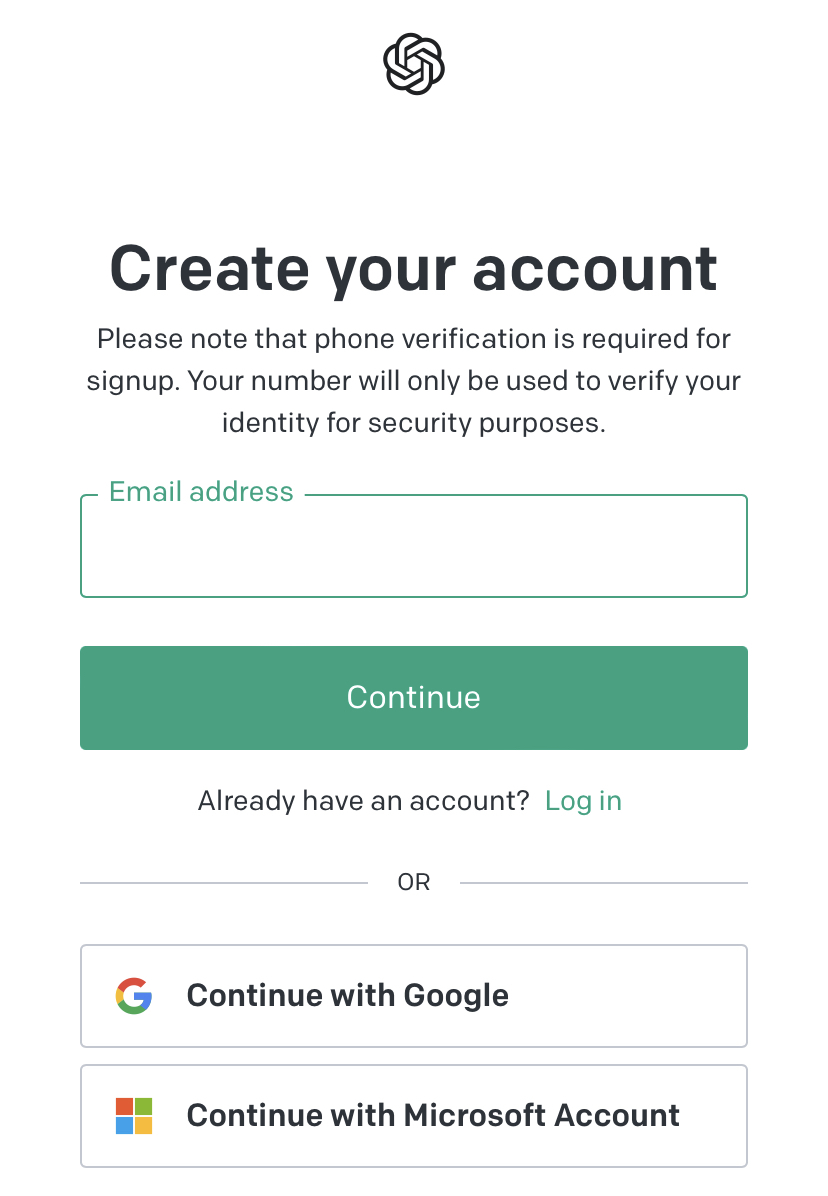Click the OpenAI logo at top

click(413, 65)
